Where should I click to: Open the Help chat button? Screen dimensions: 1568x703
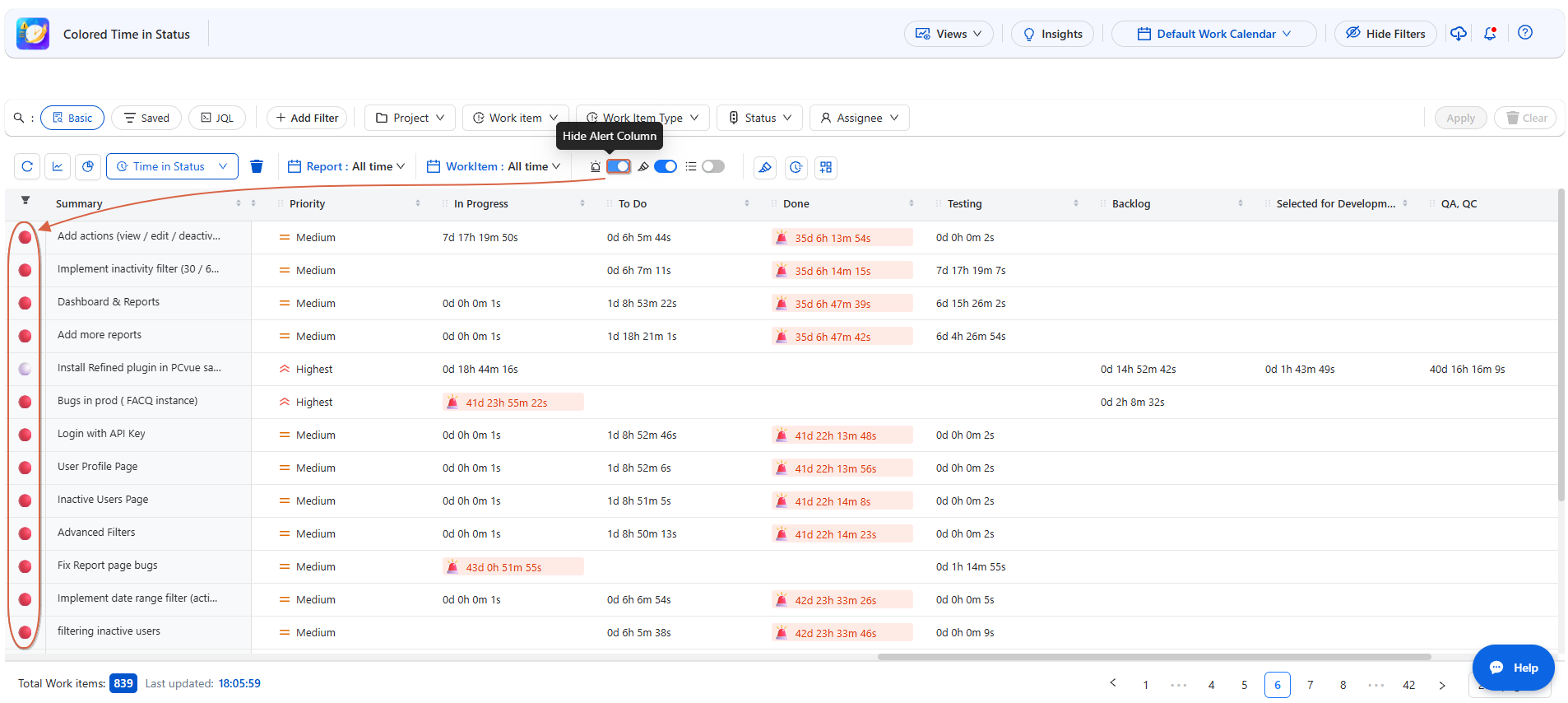pos(1513,668)
